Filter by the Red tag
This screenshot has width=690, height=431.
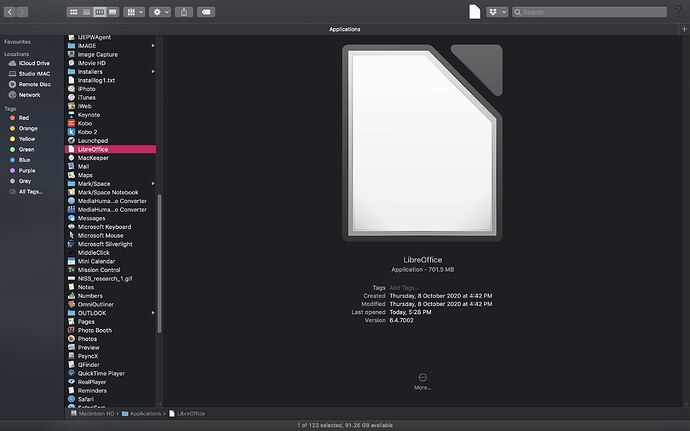[x=19, y=118]
